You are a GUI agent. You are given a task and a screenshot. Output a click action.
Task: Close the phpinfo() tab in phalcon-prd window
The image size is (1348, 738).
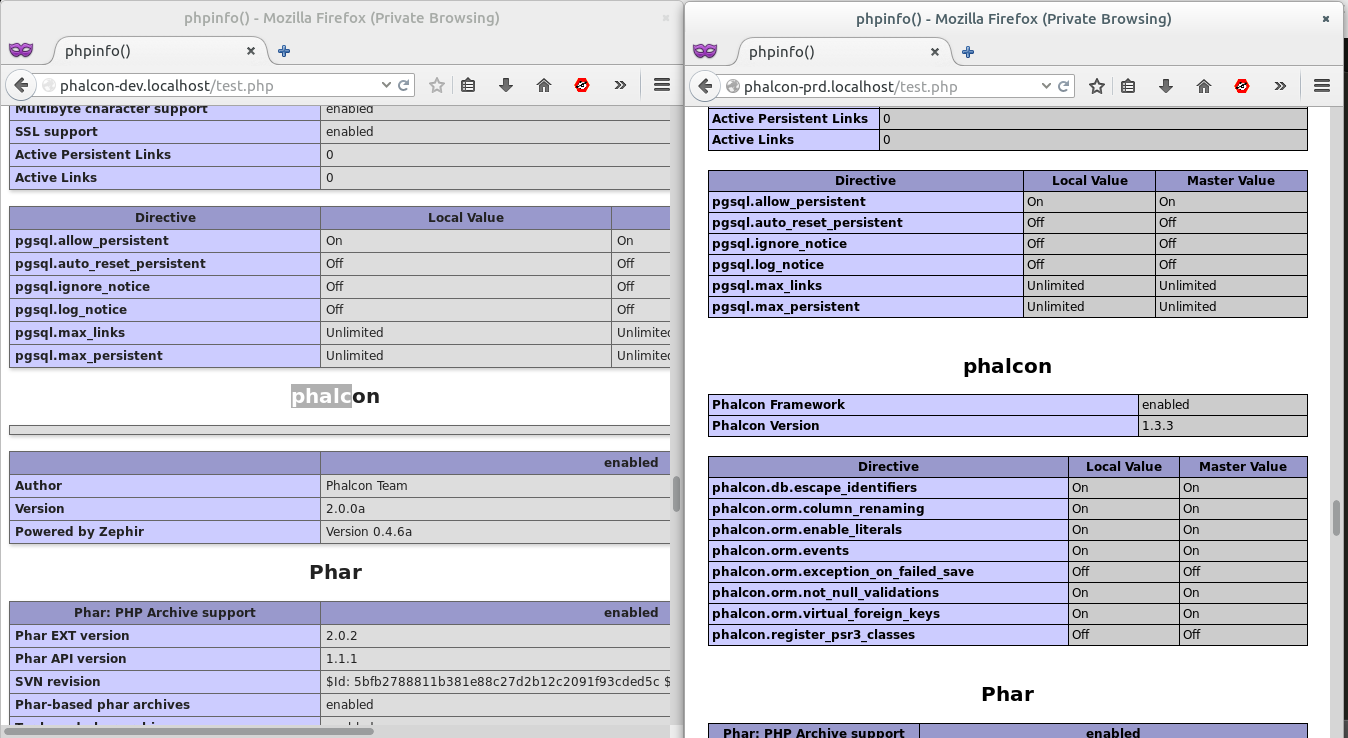936,51
